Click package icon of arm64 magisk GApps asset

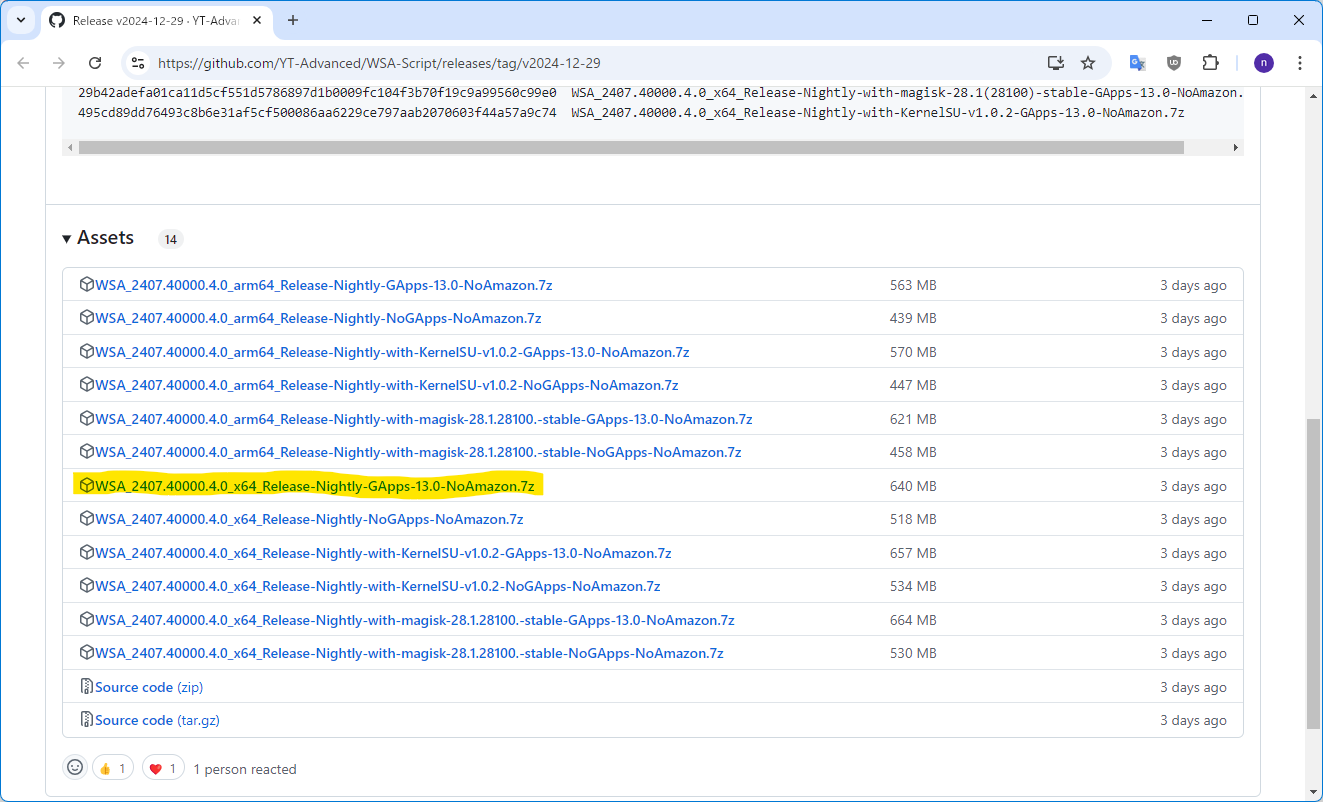87,419
